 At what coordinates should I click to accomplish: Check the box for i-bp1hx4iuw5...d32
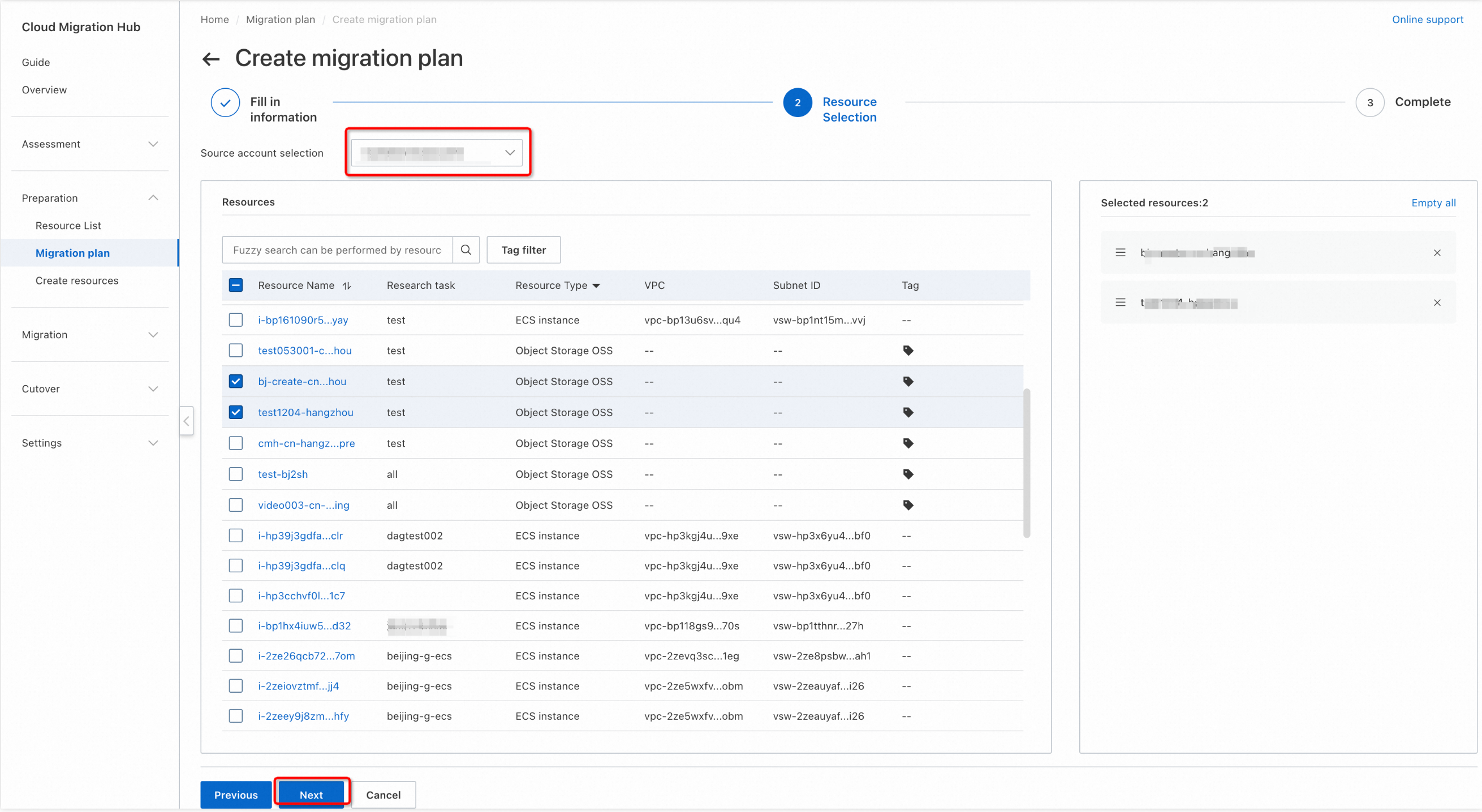(235, 625)
